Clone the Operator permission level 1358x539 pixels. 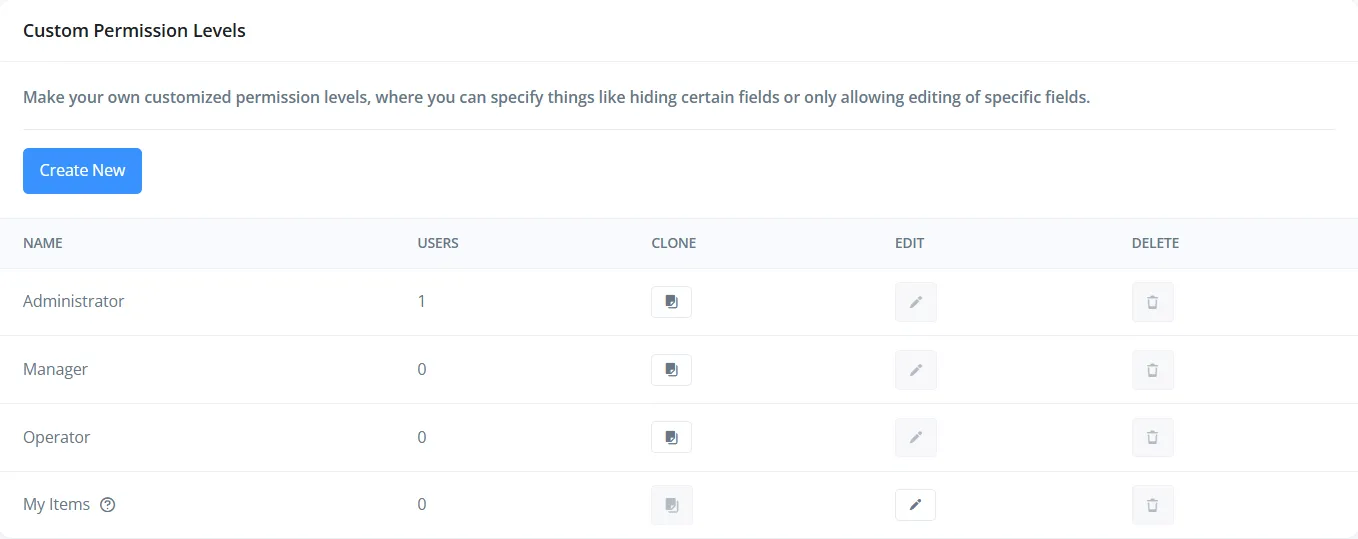(671, 437)
